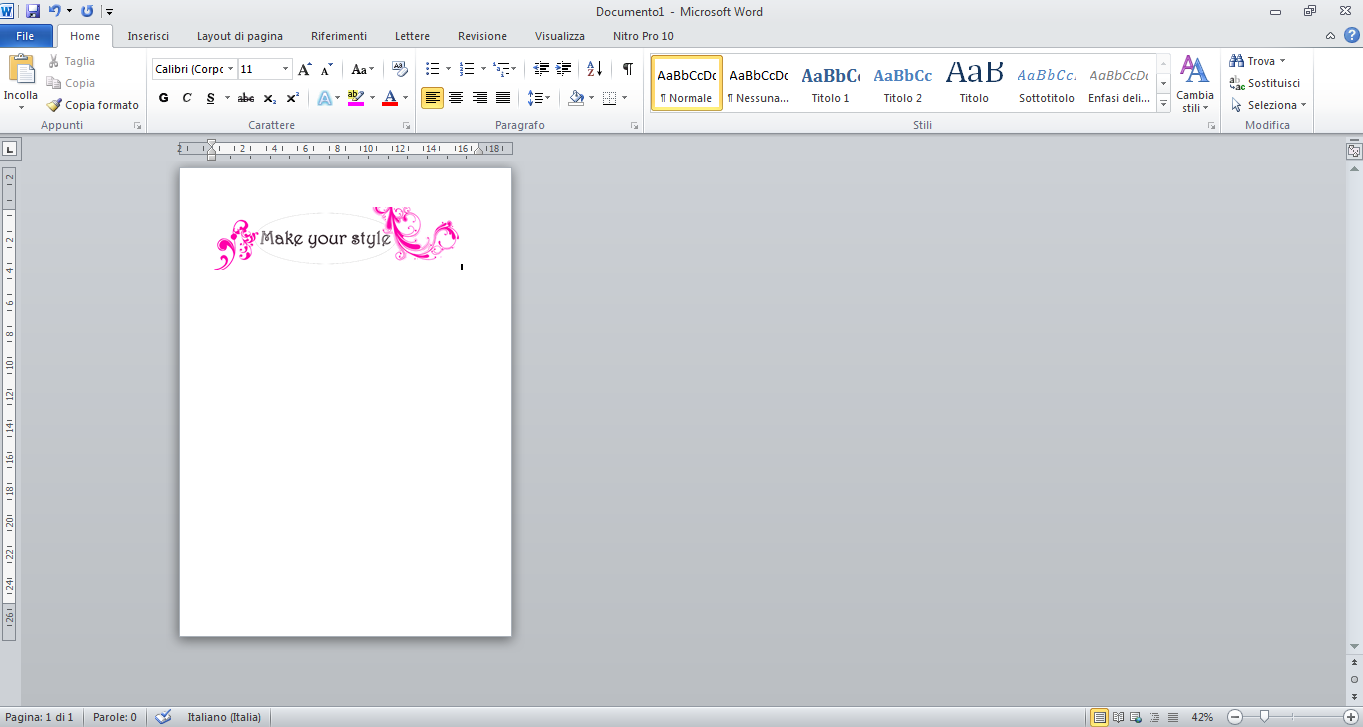Switch to the Inserisci tab
The height and width of the screenshot is (727, 1363).
point(148,36)
